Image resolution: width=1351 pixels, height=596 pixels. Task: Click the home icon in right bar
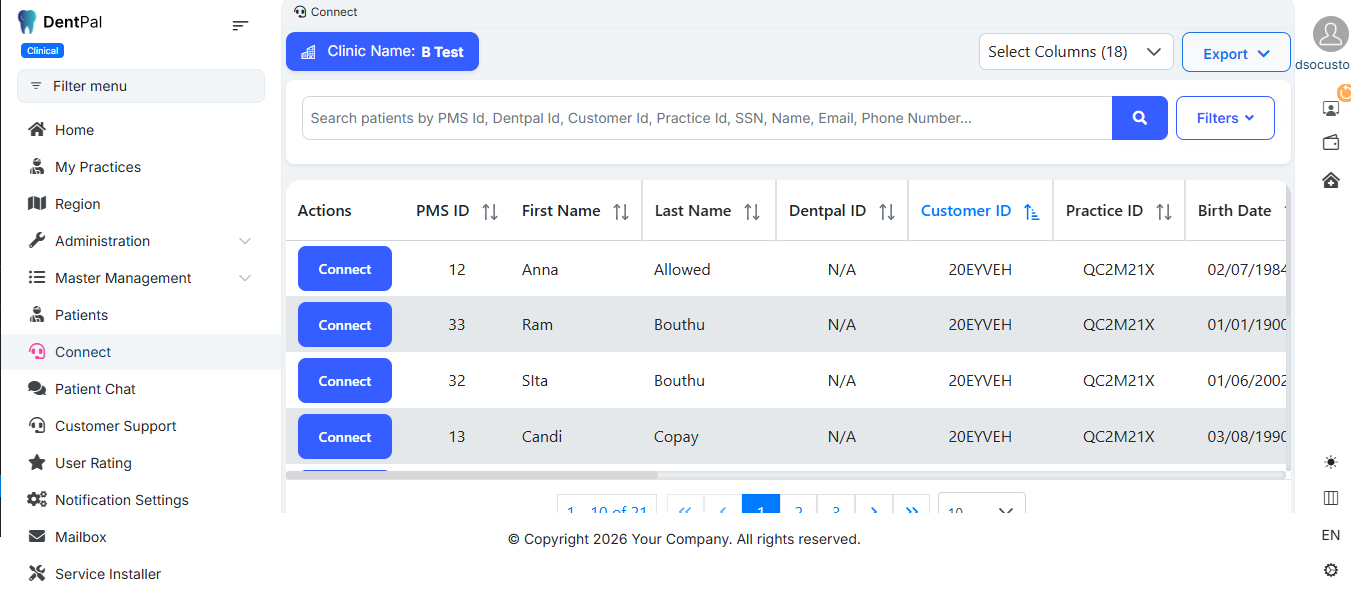1330,180
